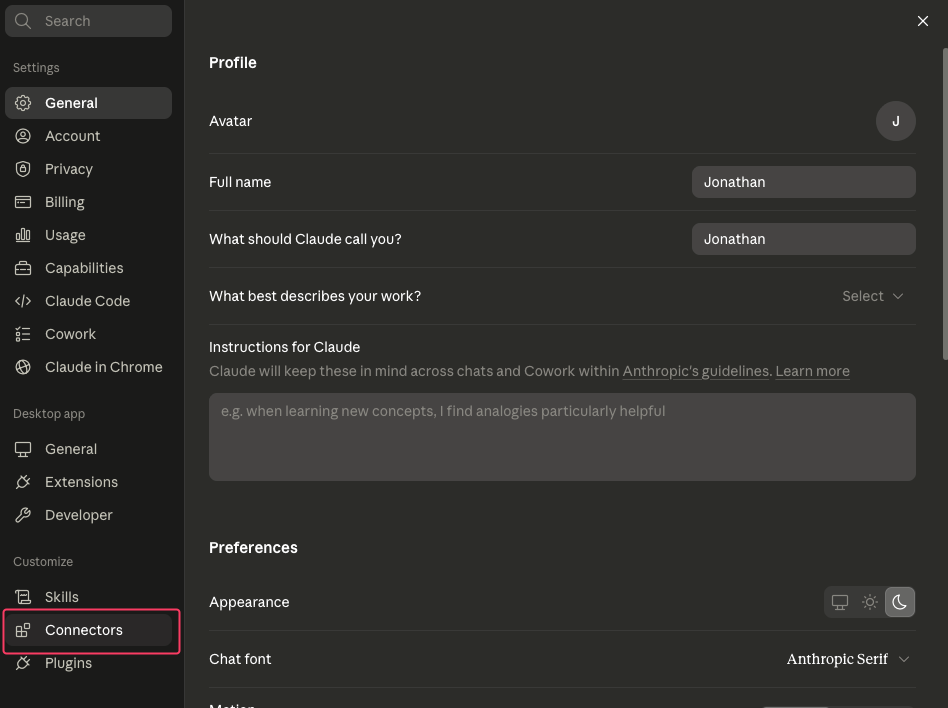
Task: Click the magnifier icon in Search box
Action: [x=23, y=21]
